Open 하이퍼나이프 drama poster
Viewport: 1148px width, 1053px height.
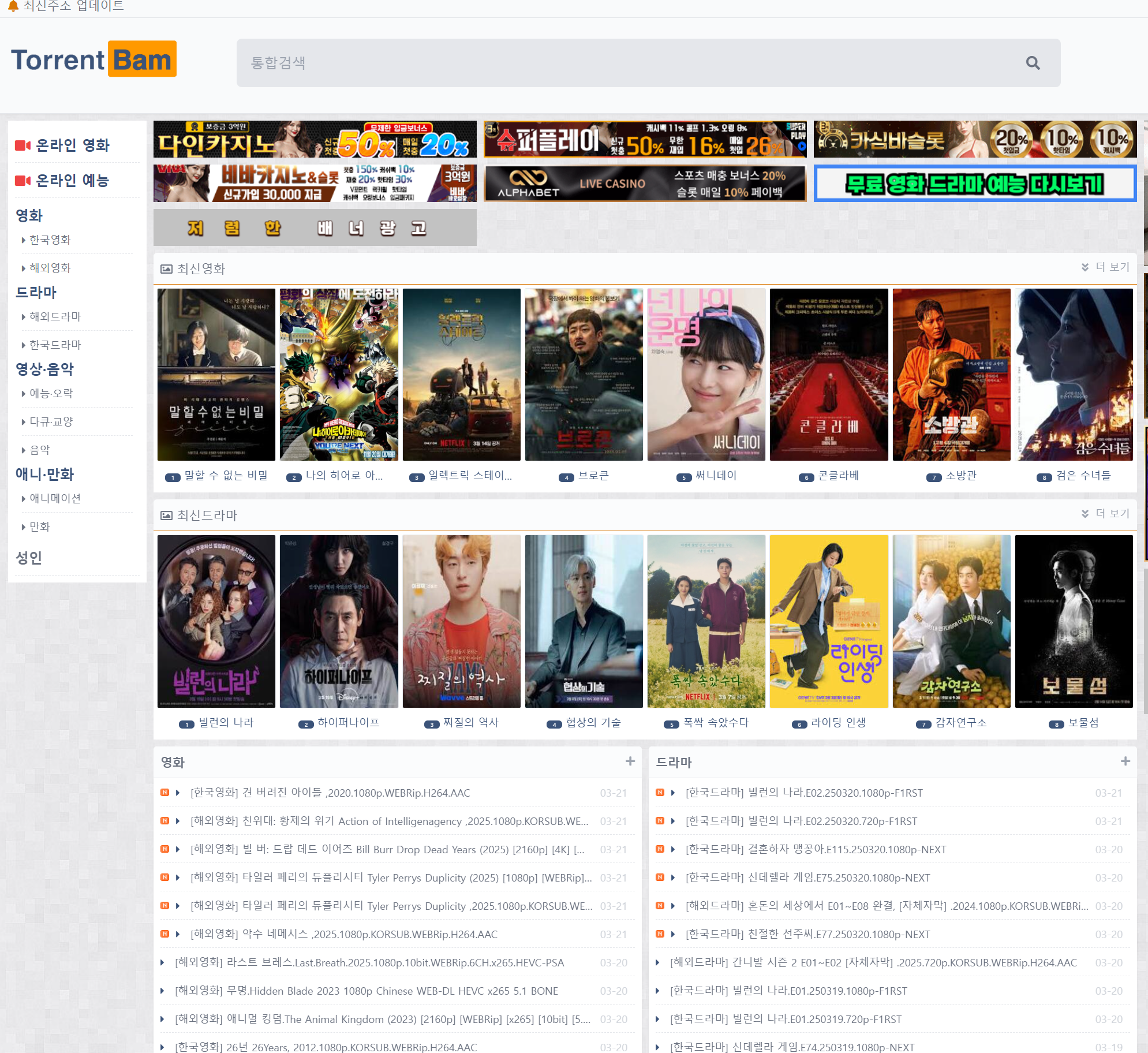coord(339,621)
